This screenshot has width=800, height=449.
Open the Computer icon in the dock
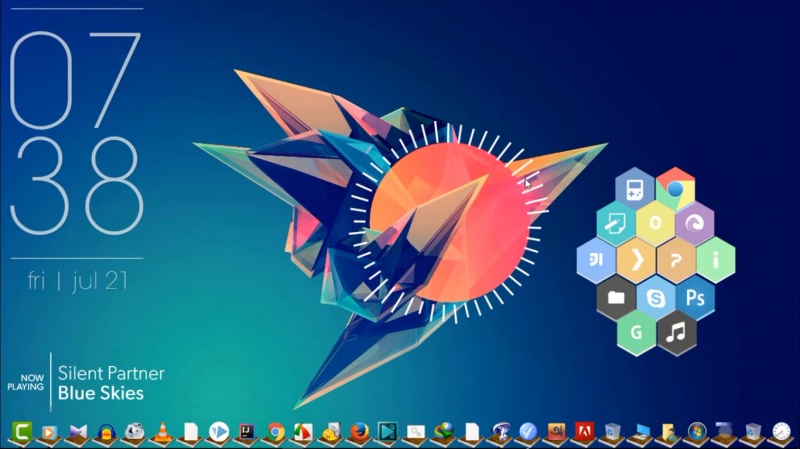pyautogui.click(x=641, y=432)
